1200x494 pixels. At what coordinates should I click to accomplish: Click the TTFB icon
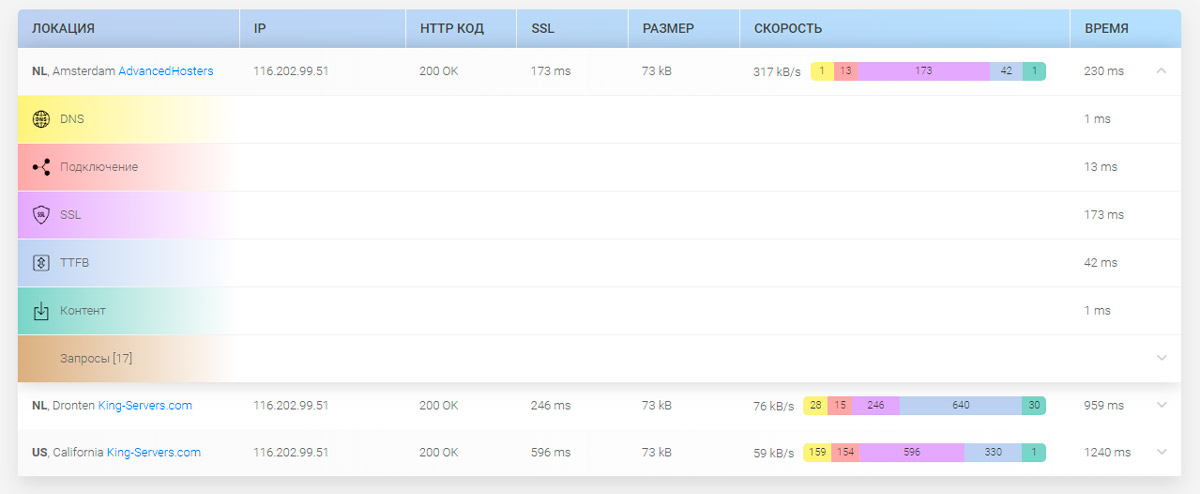pyautogui.click(x=41, y=263)
